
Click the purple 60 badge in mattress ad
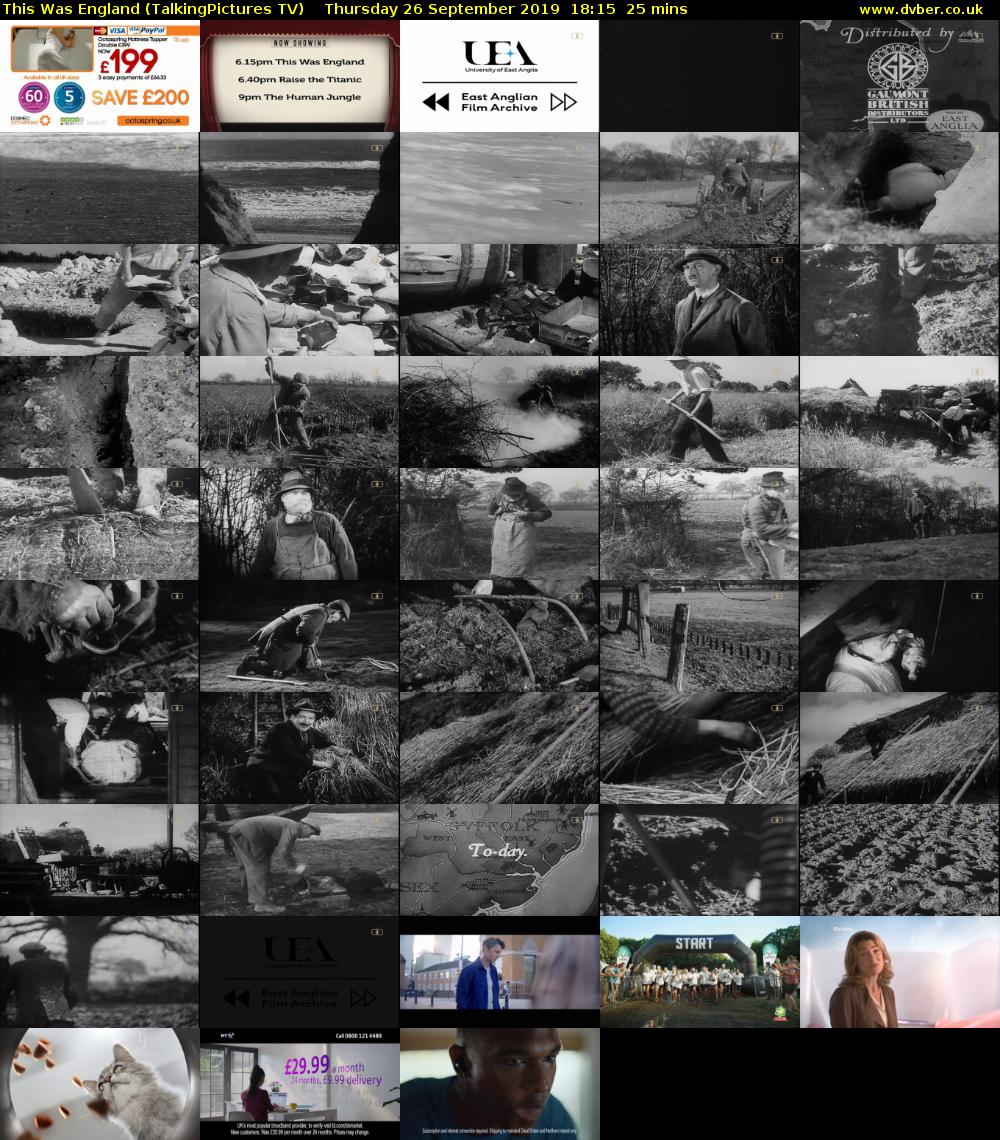point(33,98)
